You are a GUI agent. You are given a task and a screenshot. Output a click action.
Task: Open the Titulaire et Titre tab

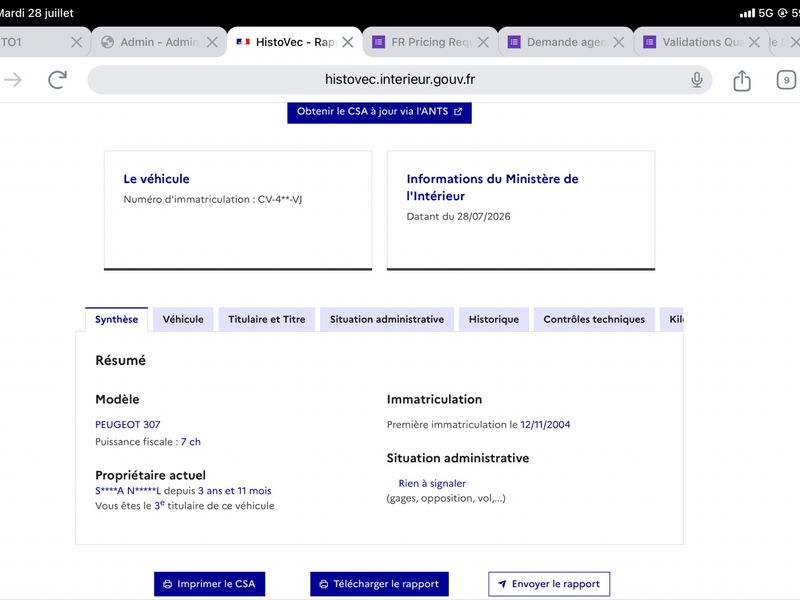coord(267,319)
